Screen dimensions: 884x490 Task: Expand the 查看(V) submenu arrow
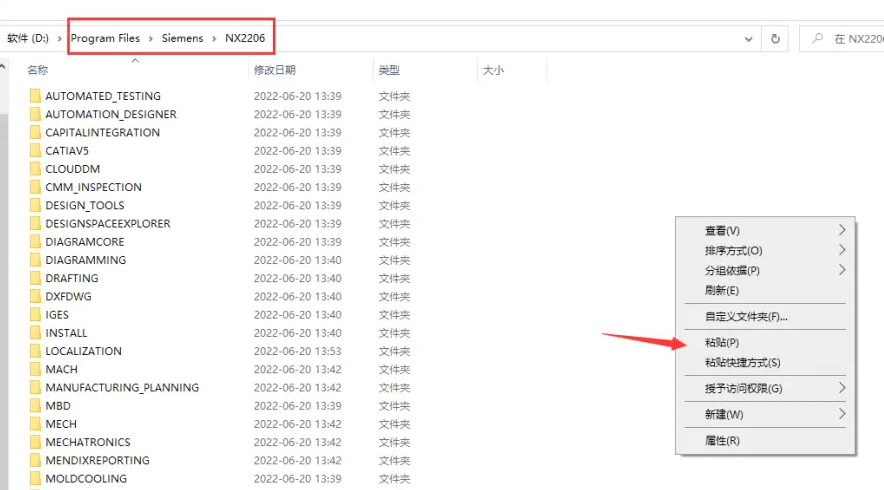tap(842, 230)
